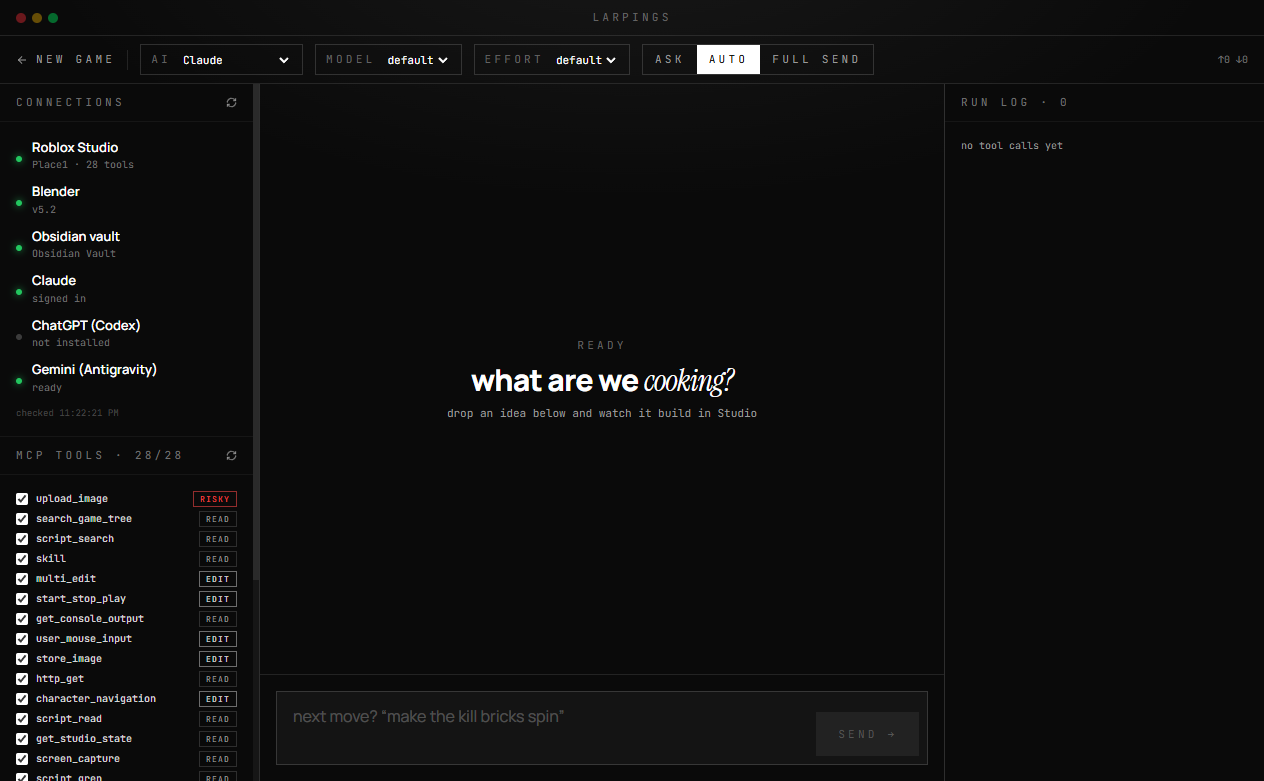Disable the start_stop_play tool
The height and width of the screenshot is (781, 1264).
22,599
